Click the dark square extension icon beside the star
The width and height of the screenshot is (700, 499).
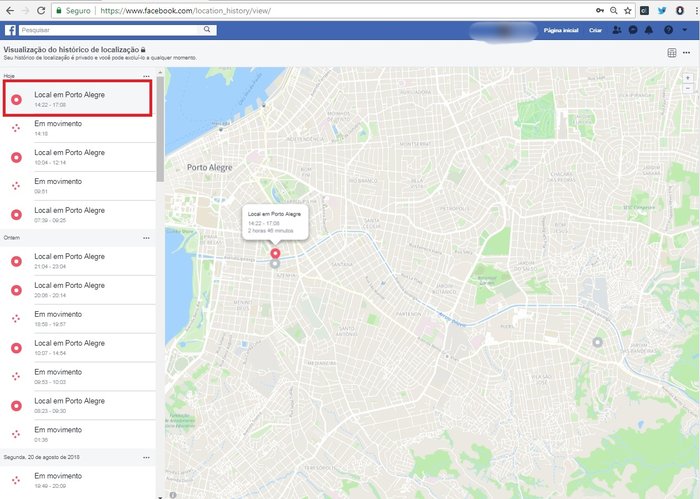[644, 10]
